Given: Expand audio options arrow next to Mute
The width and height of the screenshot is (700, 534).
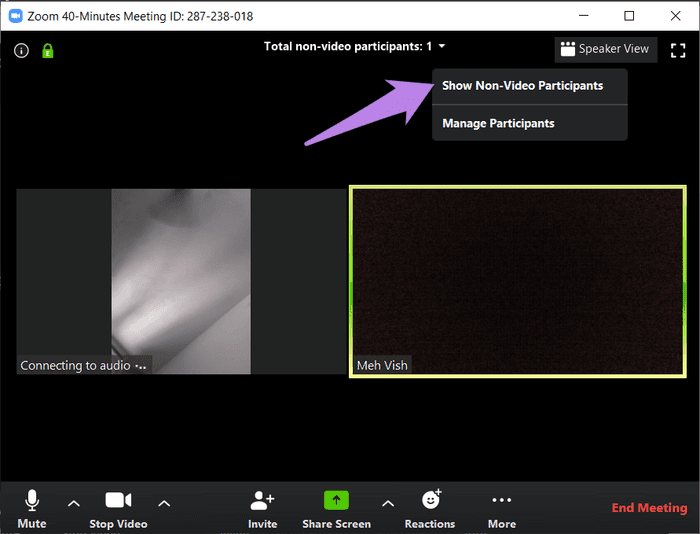Looking at the screenshot, I should pos(73,503).
